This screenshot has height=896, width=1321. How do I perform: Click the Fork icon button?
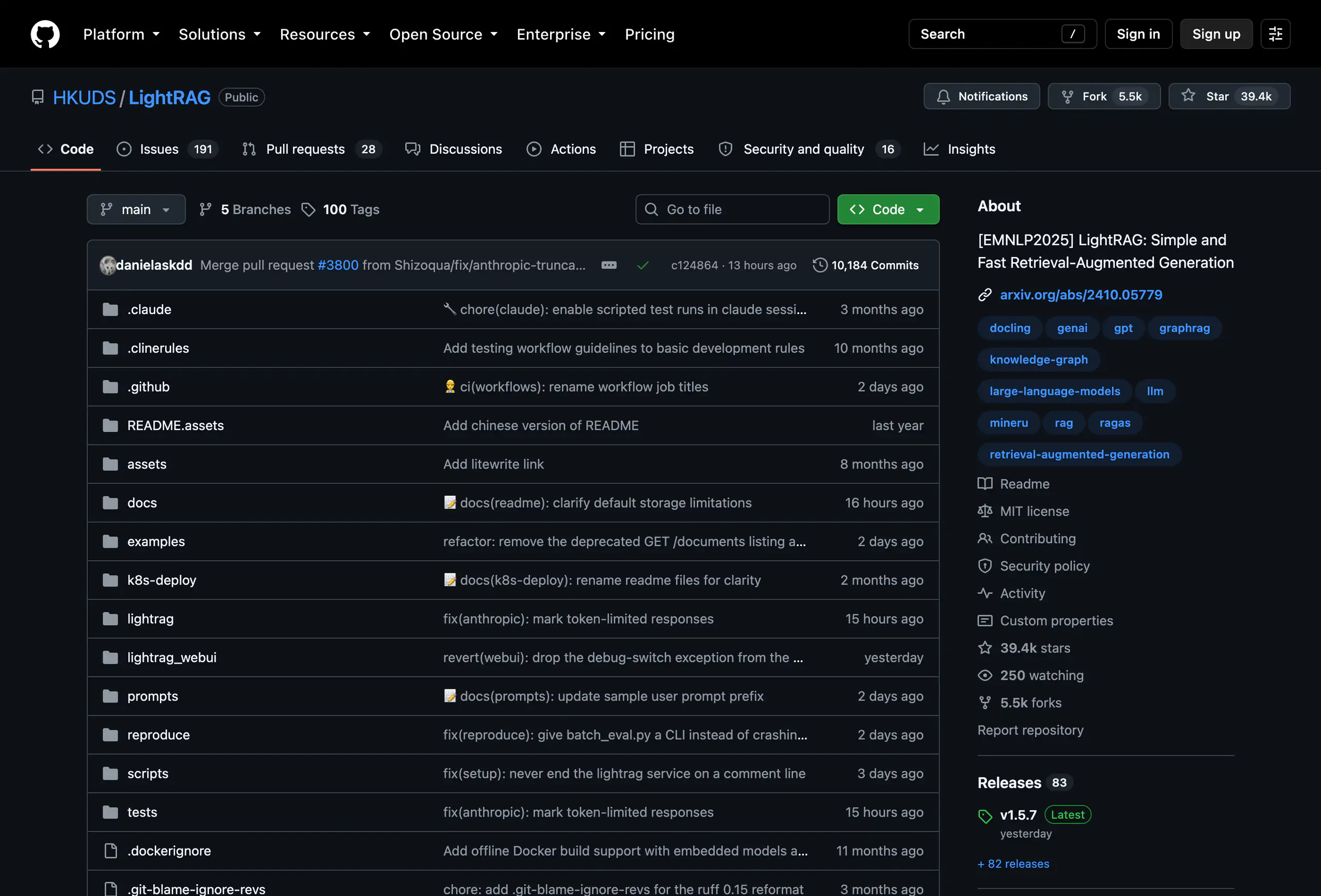1067,96
